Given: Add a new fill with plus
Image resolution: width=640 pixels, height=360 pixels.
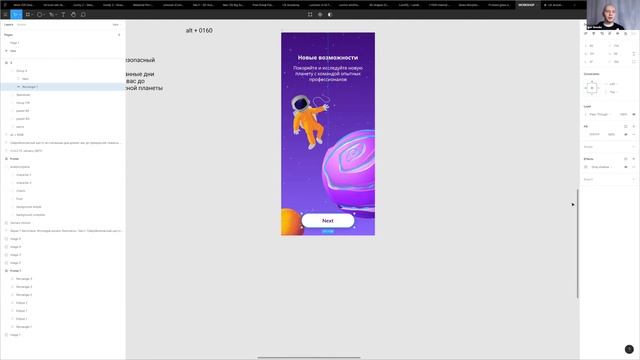Looking at the screenshot, I should [x=634, y=127].
